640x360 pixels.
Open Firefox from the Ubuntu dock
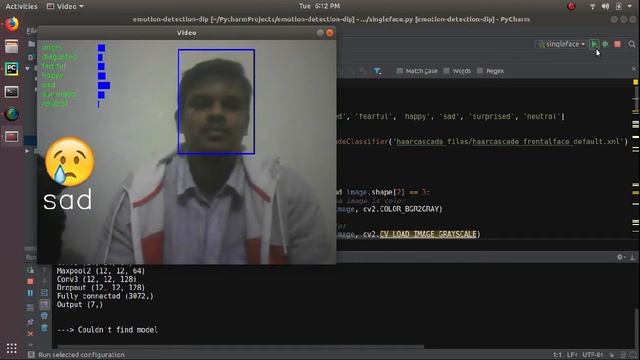pyautogui.click(x=11, y=24)
